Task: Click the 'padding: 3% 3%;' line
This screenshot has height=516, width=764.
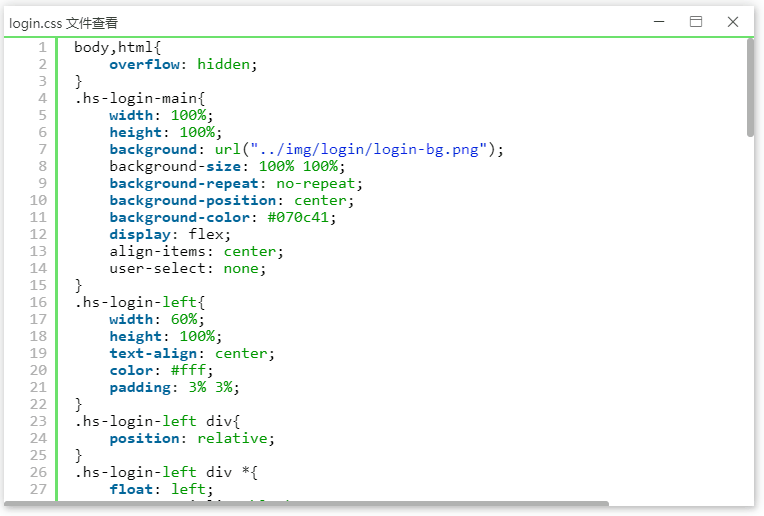Action: [174, 387]
